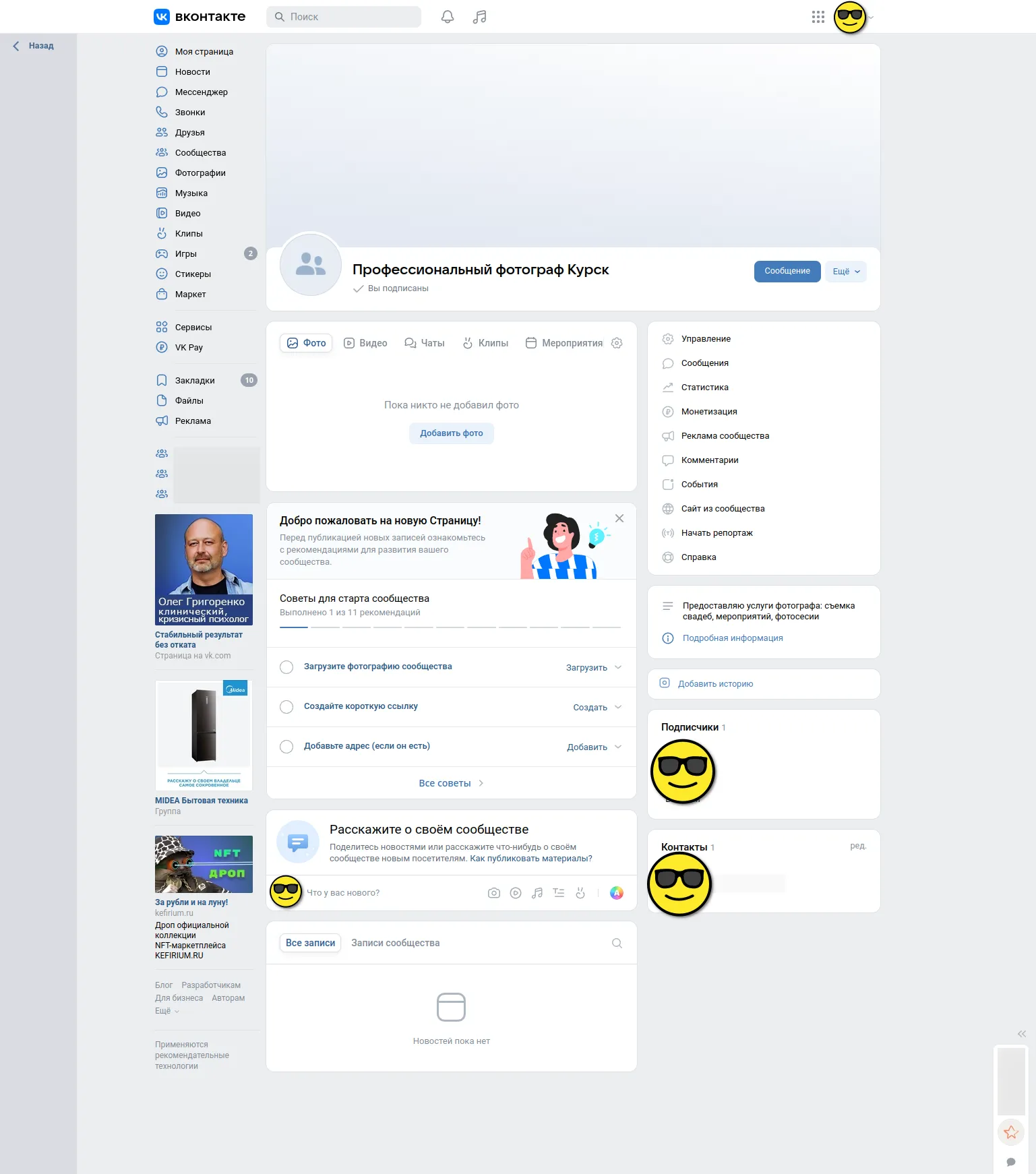Tick circle for Загрузите фотографию сообщества
Viewport: 1036px width, 1174px height.
(286, 667)
